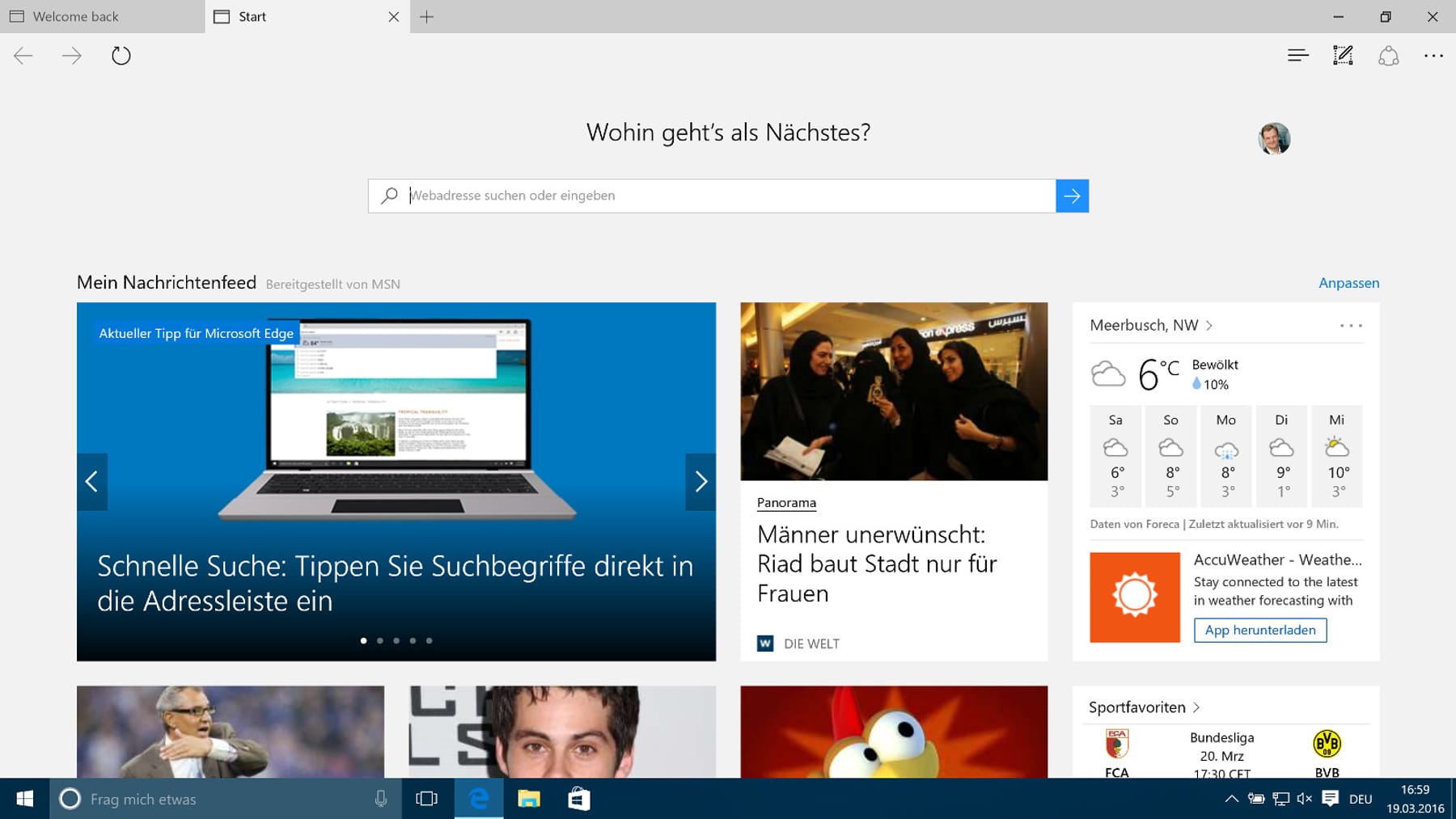Viewport: 1456px width, 819px height.
Task: Submit search with the blue arrow button
Action: (1072, 196)
